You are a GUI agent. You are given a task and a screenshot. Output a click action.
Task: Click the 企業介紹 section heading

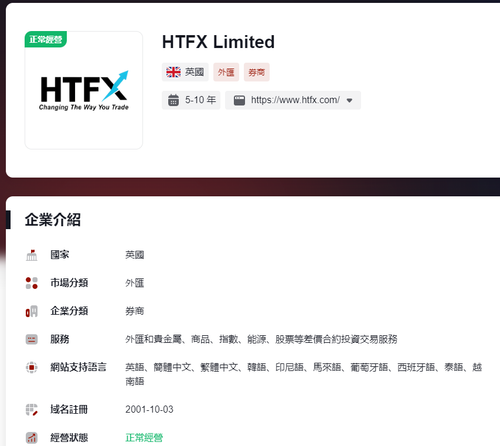[x=53, y=220]
